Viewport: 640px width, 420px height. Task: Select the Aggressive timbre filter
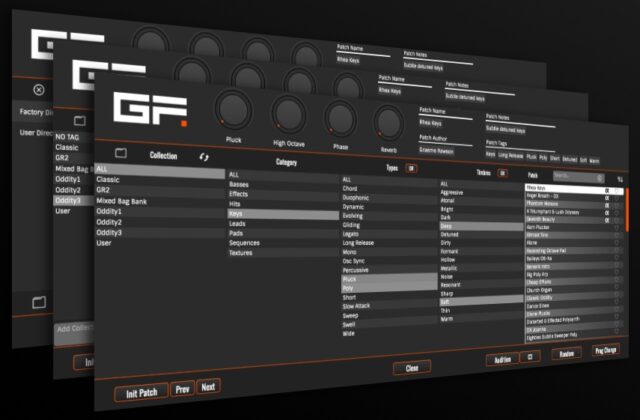pyautogui.click(x=481, y=192)
